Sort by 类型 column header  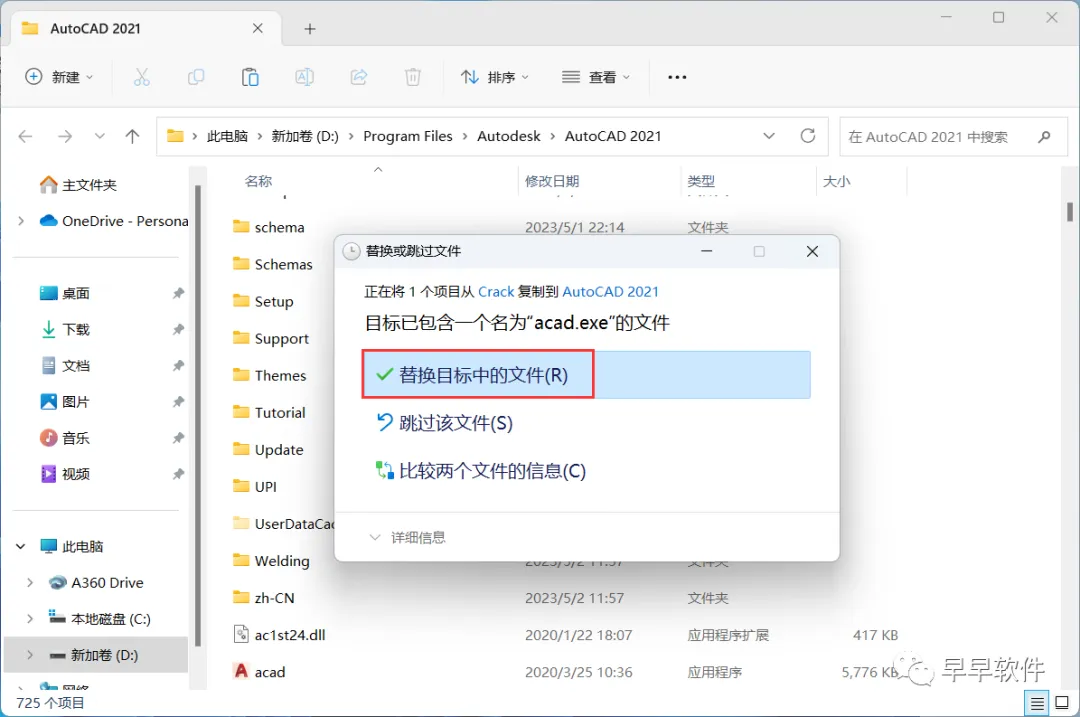coord(701,181)
